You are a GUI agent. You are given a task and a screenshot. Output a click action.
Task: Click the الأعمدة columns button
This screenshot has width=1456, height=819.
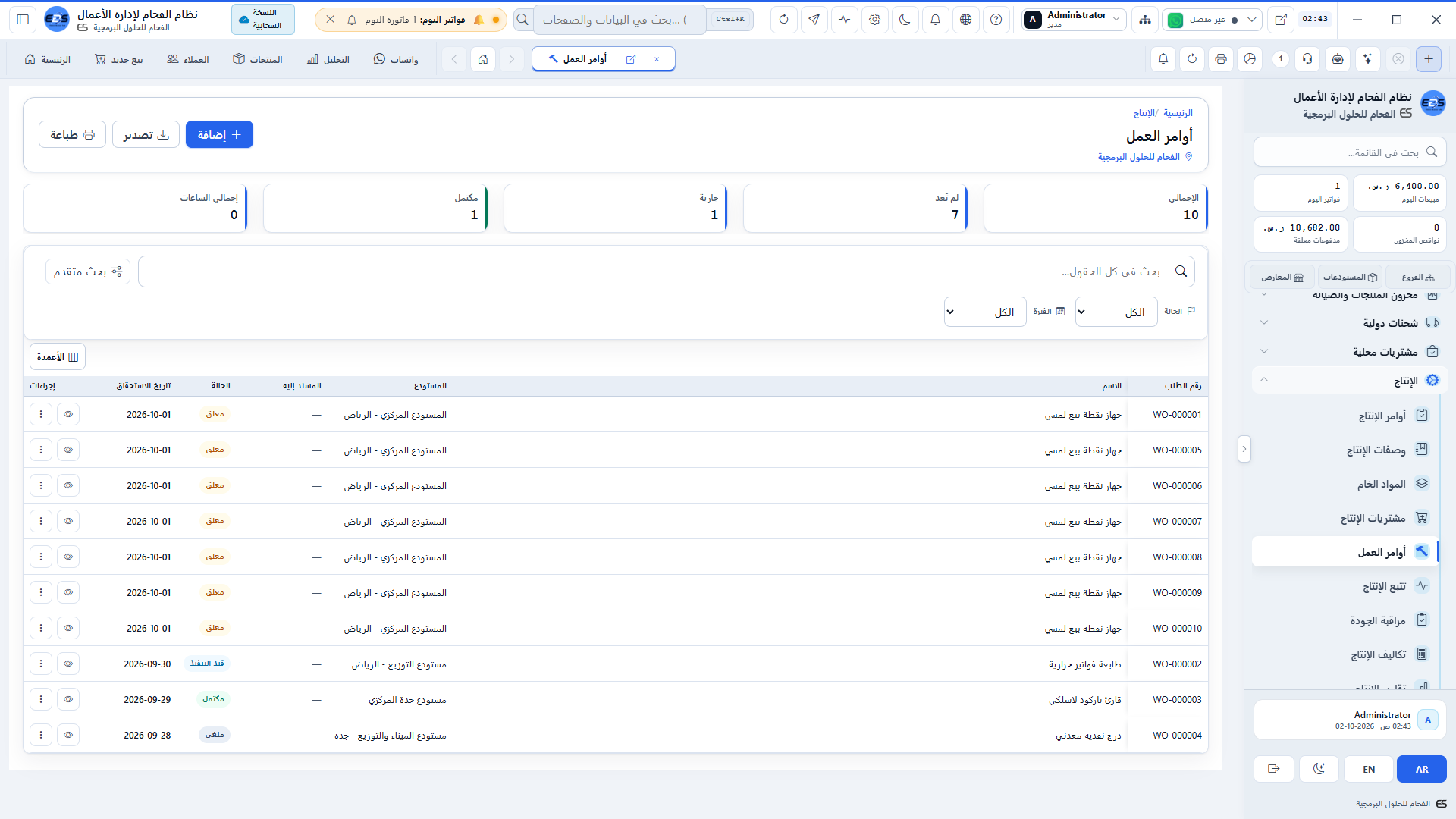tap(58, 356)
